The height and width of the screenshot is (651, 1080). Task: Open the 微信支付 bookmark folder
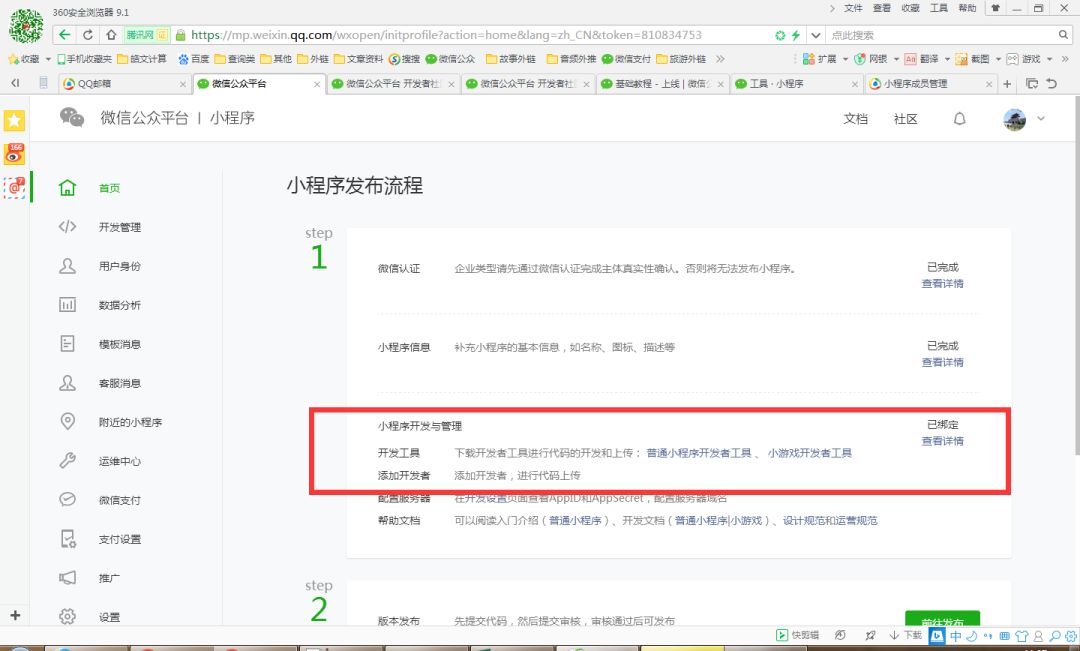[x=626, y=59]
